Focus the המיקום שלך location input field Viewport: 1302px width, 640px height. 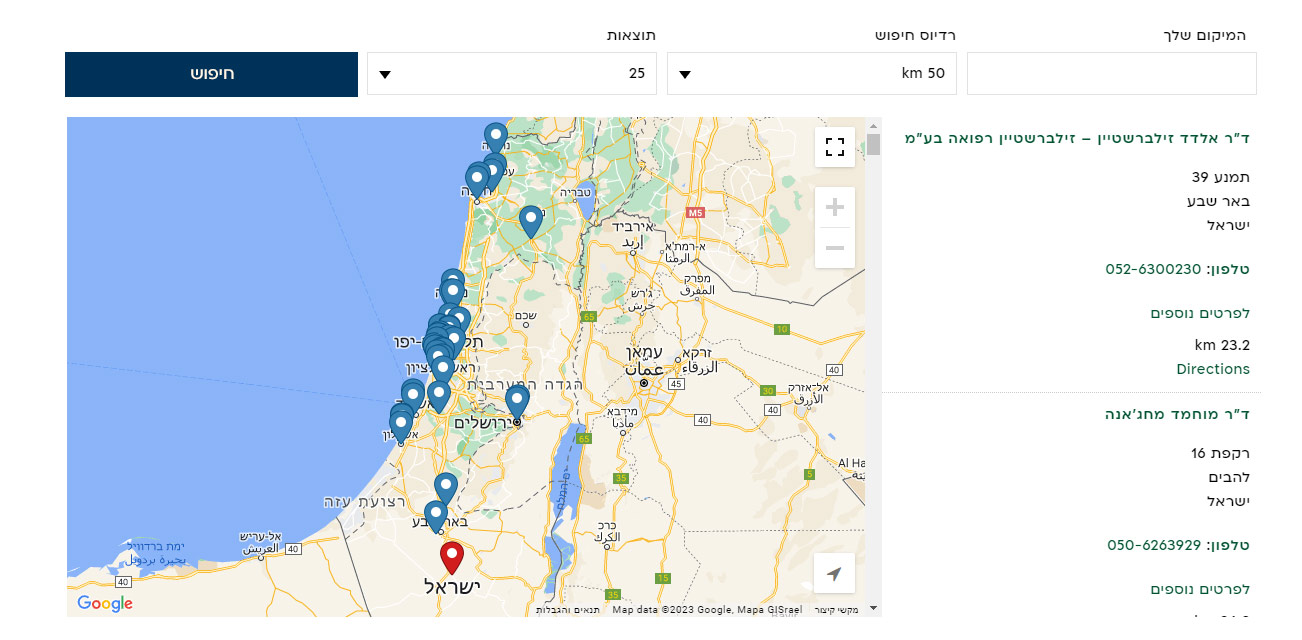1111,73
